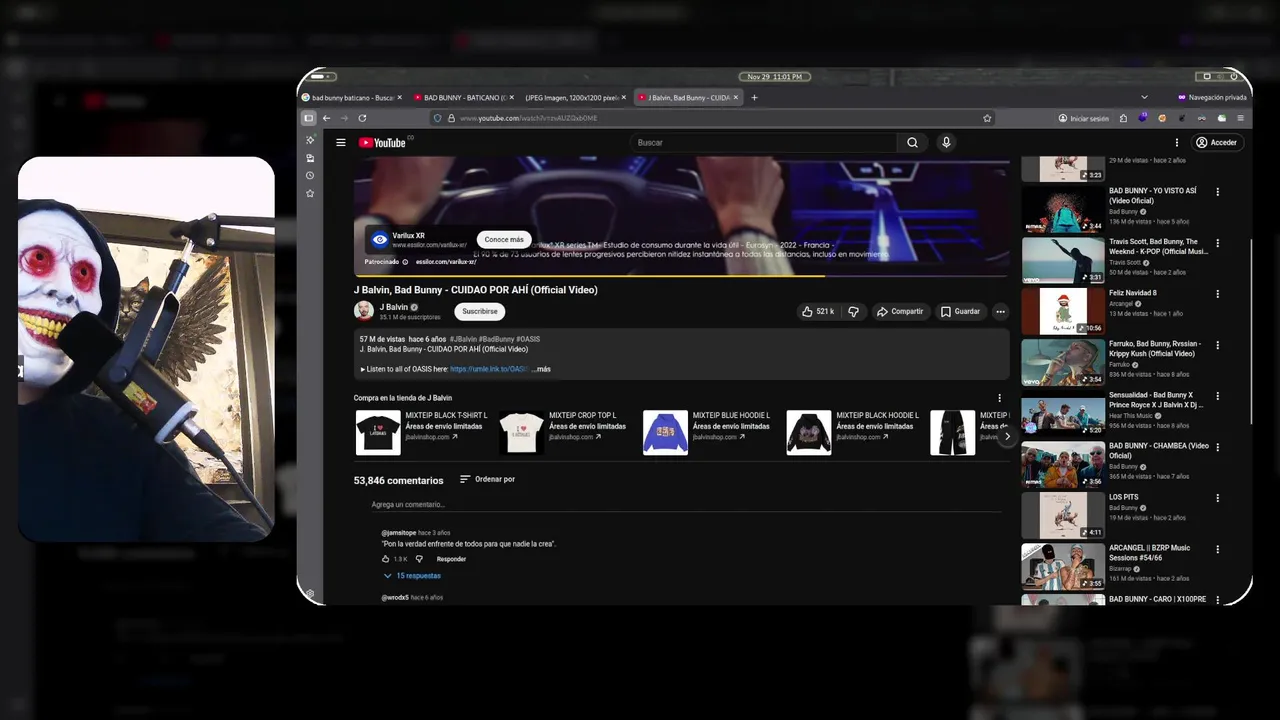This screenshot has width=1280, height=720.
Task: Expand description with ...más
Action: (x=541, y=369)
